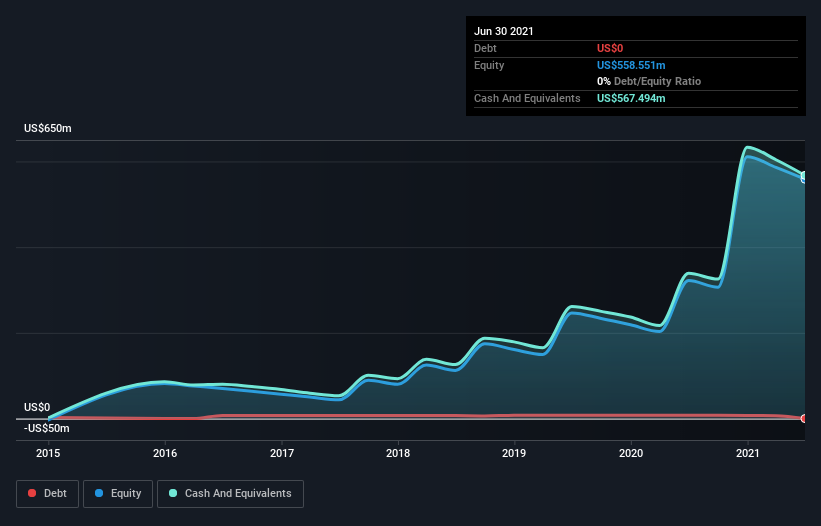Click the red Debt legend dot
This screenshot has height=526, width=821.
[x=32, y=493]
